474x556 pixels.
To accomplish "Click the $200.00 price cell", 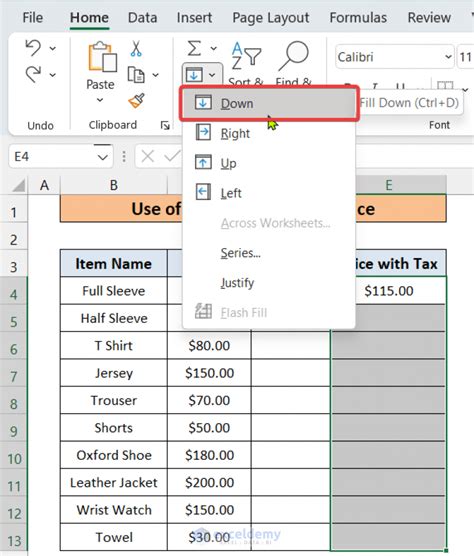I will [x=209, y=482].
